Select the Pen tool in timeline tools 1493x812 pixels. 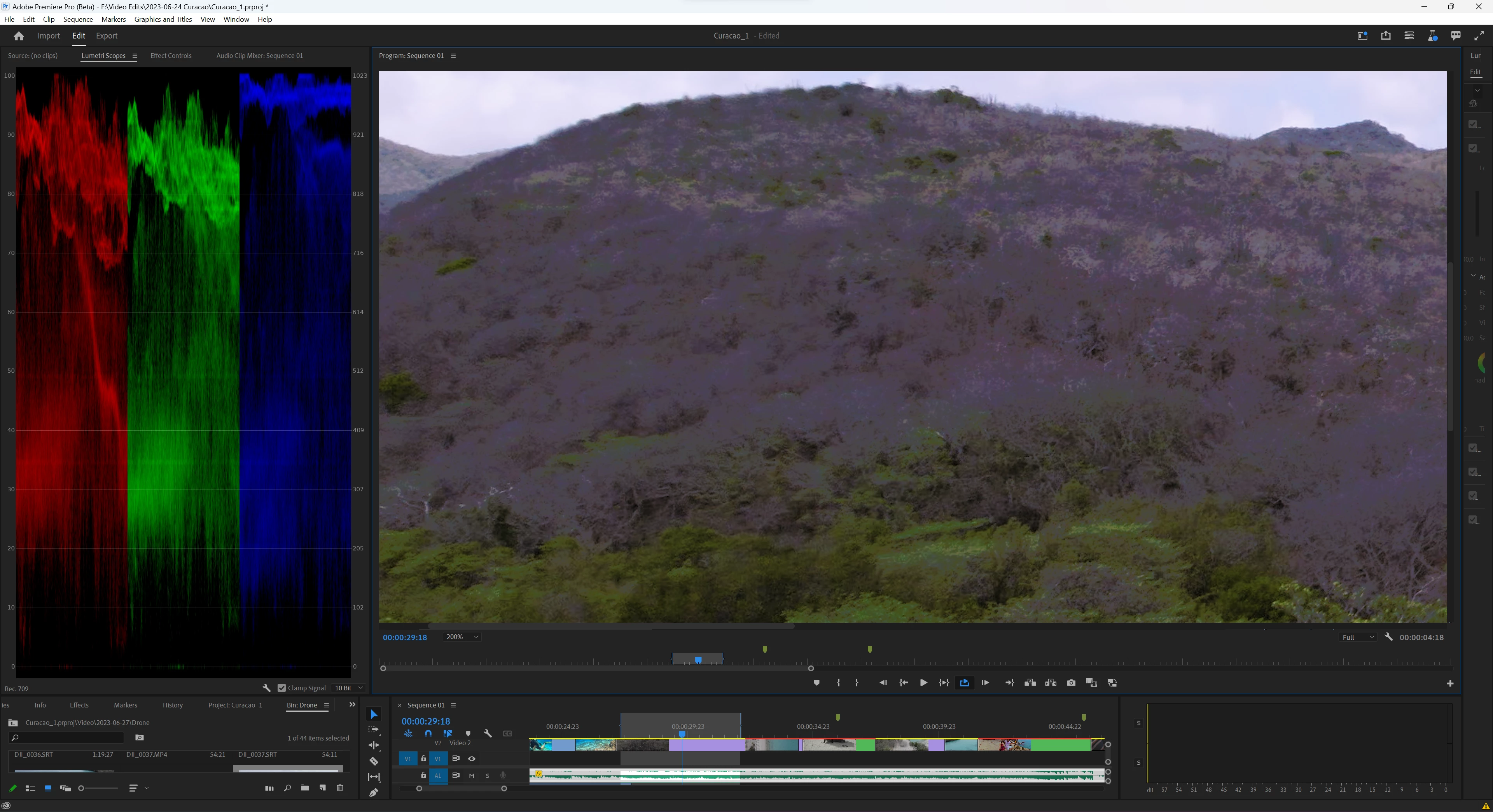point(374,792)
